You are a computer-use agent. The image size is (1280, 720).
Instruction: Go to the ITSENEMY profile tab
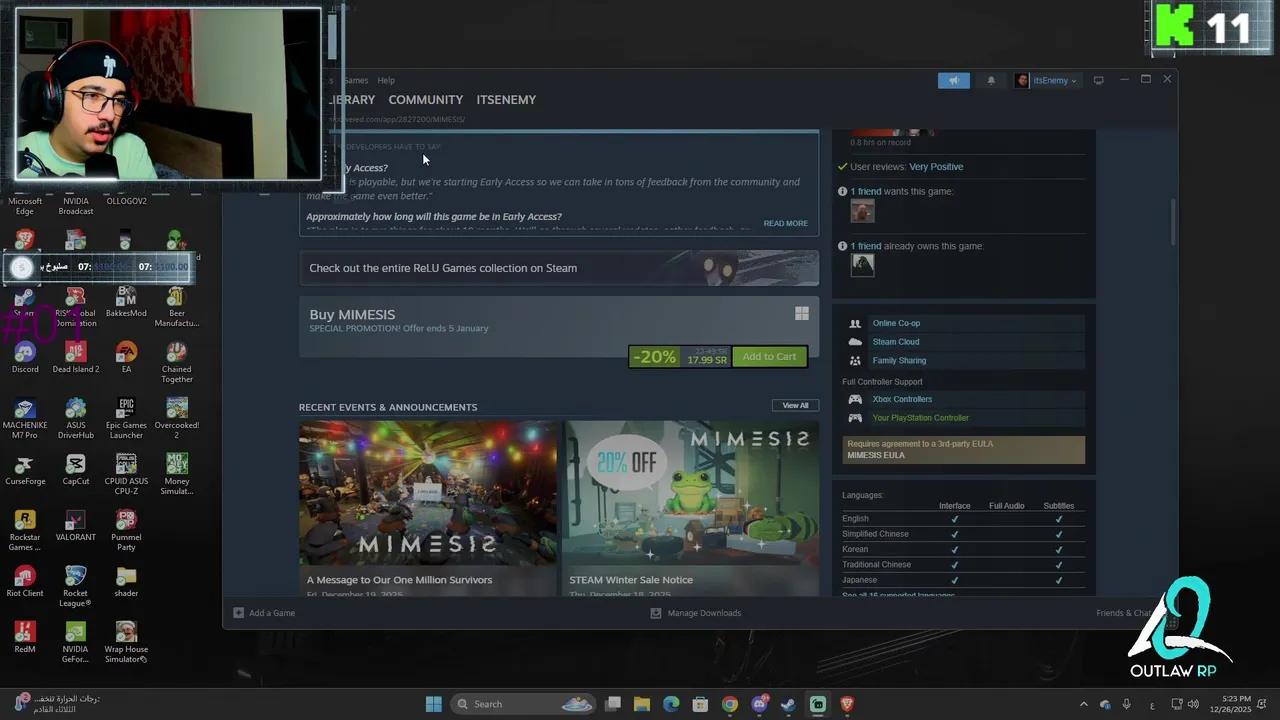tap(506, 100)
